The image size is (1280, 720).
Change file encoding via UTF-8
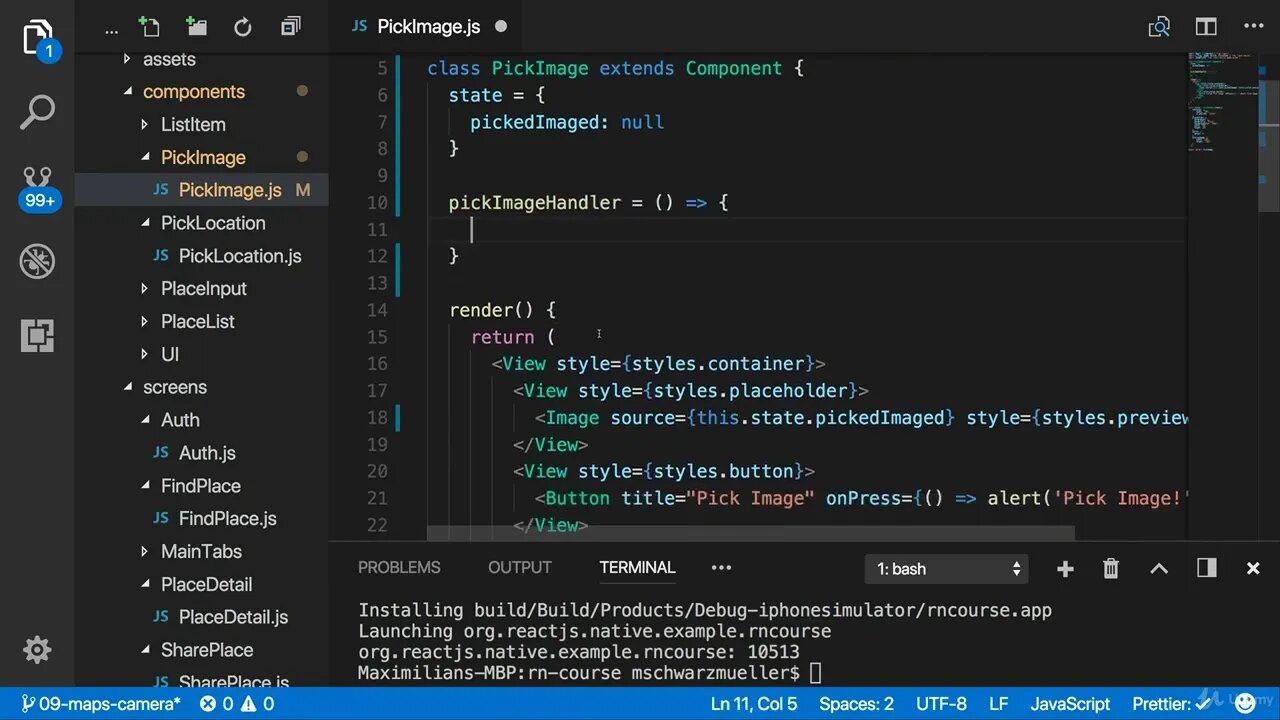[941, 704]
